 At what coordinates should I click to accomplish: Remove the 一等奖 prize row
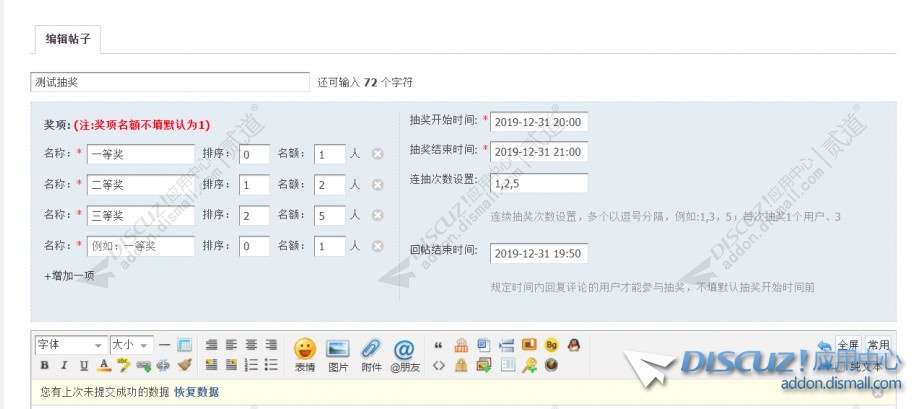coord(378,154)
